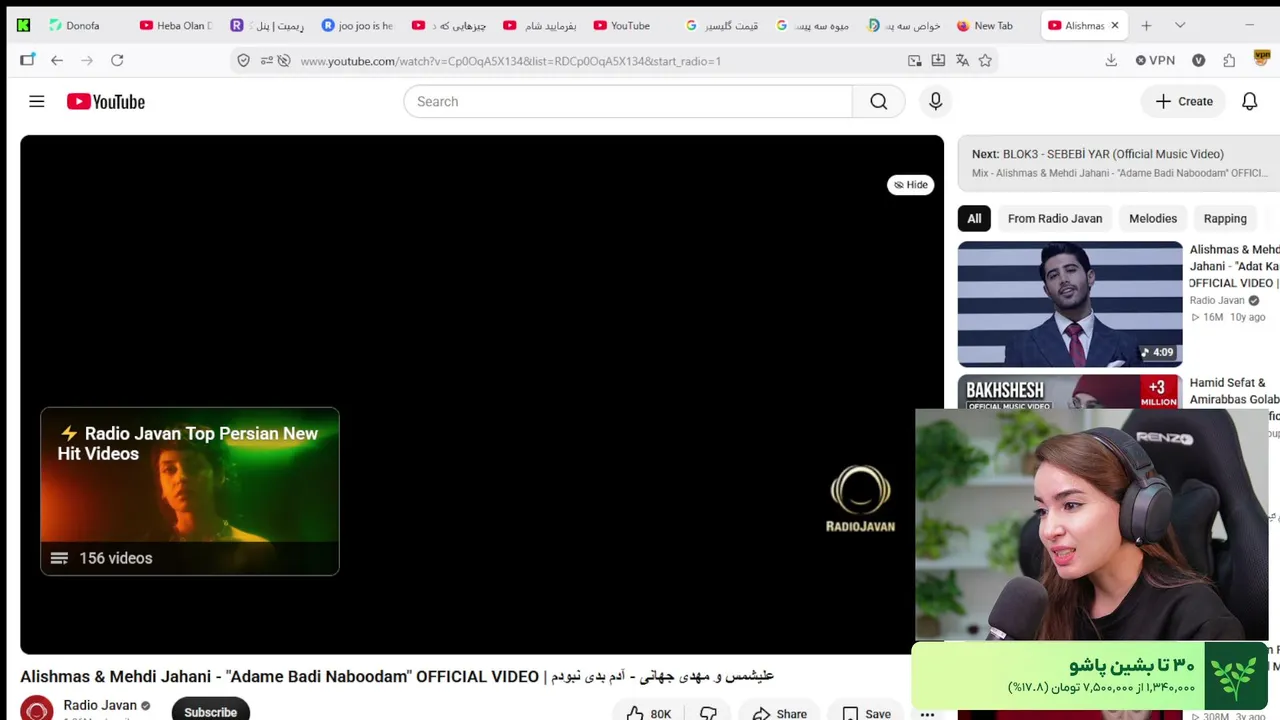The height and width of the screenshot is (720, 1280).
Task: Subscribe to Radio Javan
Action: tap(210, 711)
